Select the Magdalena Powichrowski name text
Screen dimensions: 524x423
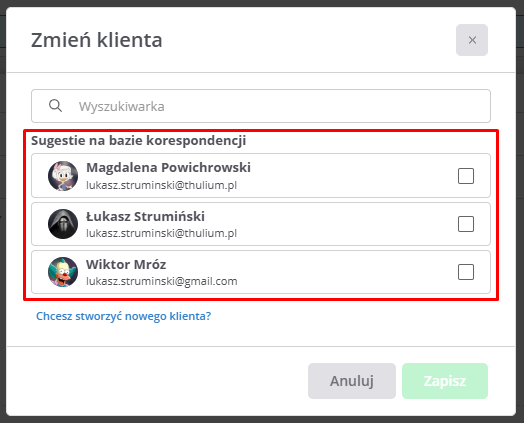click(168, 167)
